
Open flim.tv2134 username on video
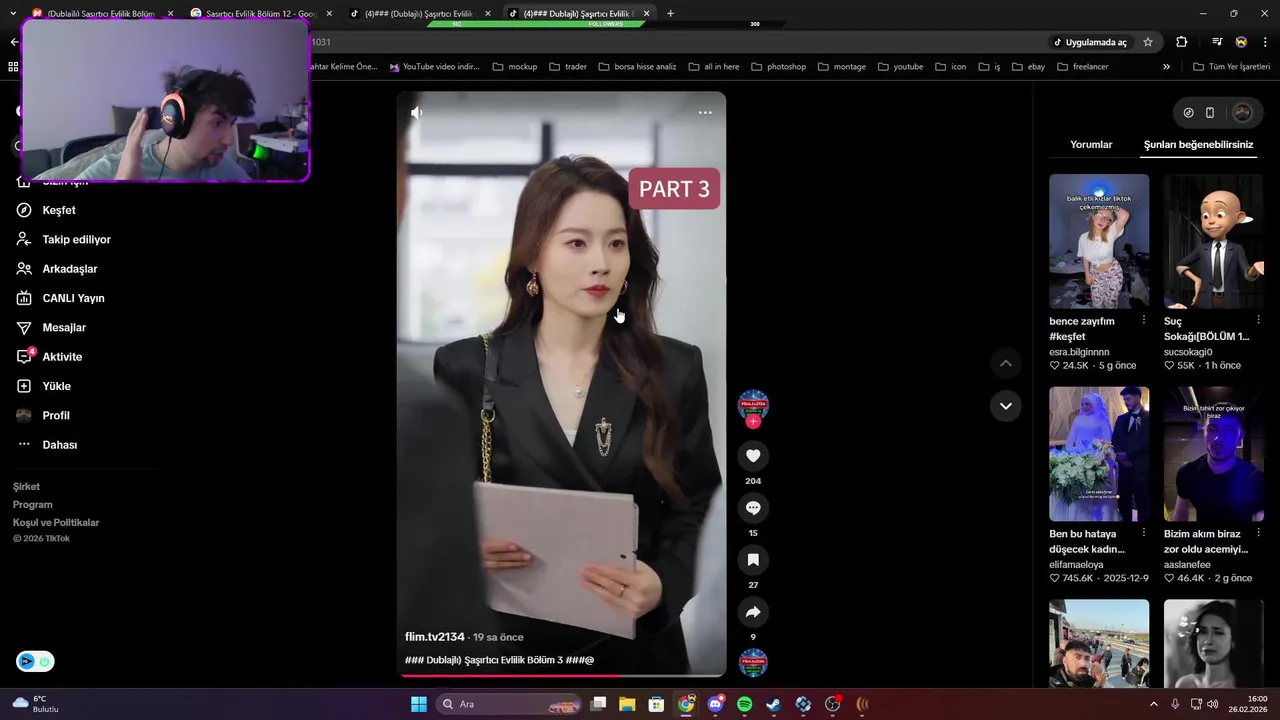[x=435, y=637]
